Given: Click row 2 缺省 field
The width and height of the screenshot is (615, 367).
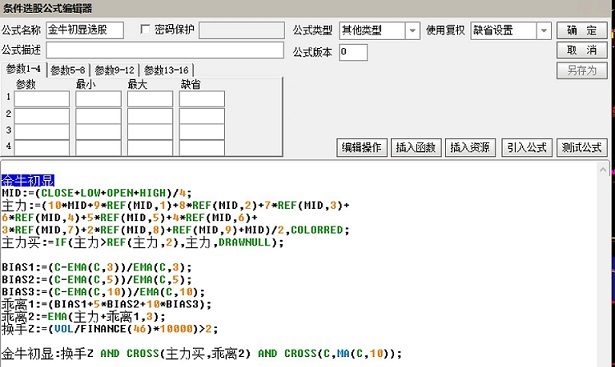Looking at the screenshot, I should coord(202,116).
